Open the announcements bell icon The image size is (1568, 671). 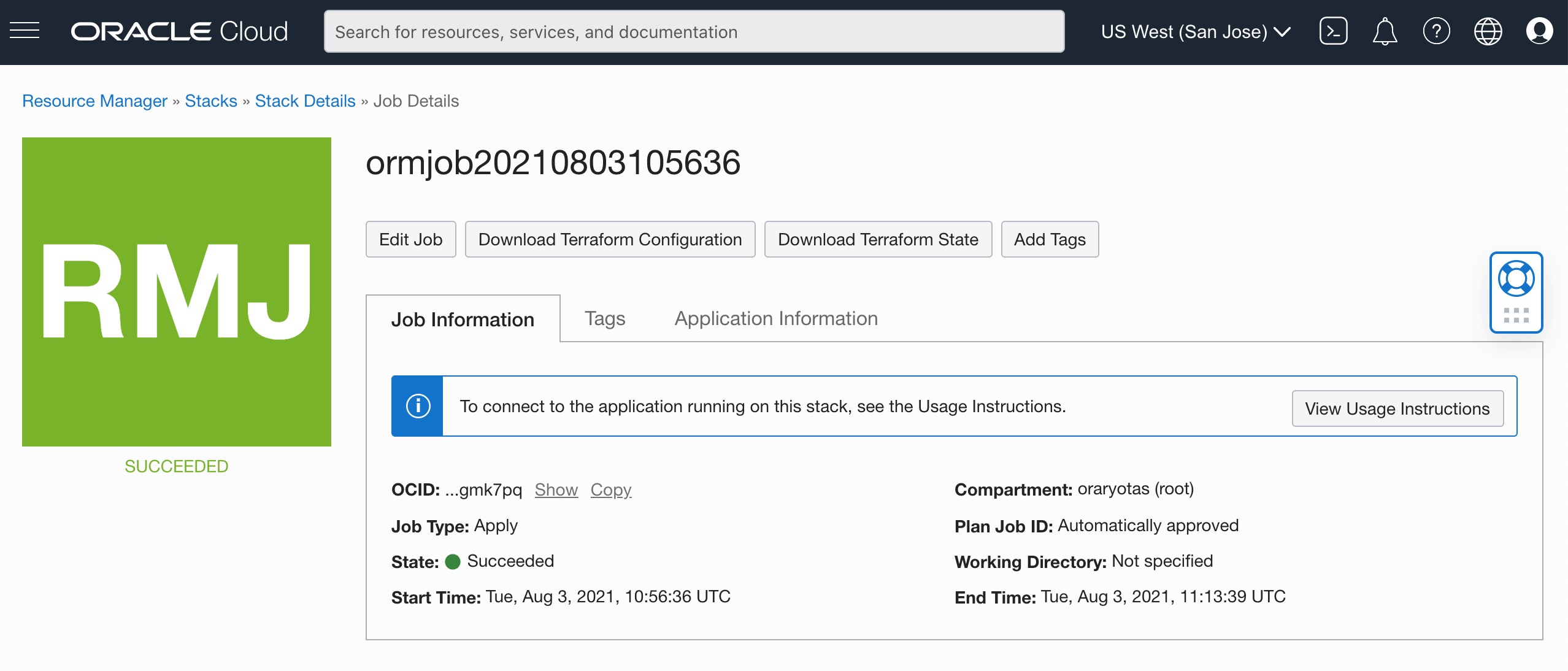(1385, 31)
